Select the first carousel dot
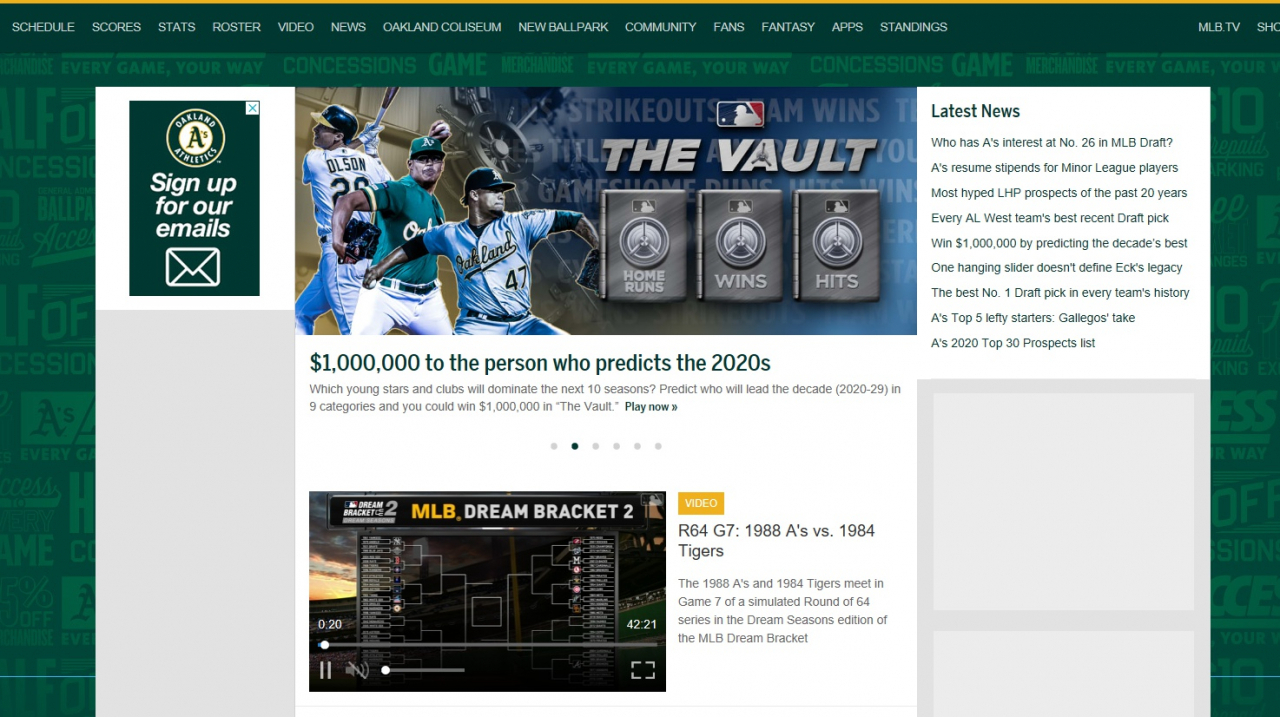 (554, 446)
